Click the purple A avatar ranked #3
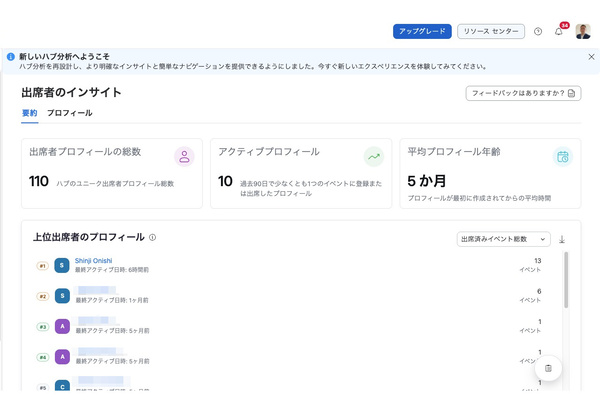 point(62,326)
